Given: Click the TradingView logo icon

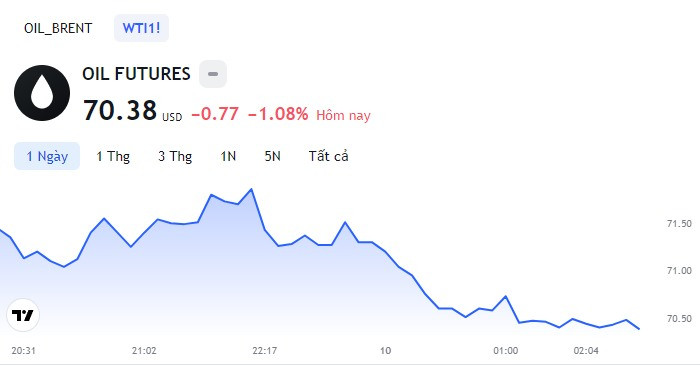Looking at the screenshot, I should [x=23, y=315].
